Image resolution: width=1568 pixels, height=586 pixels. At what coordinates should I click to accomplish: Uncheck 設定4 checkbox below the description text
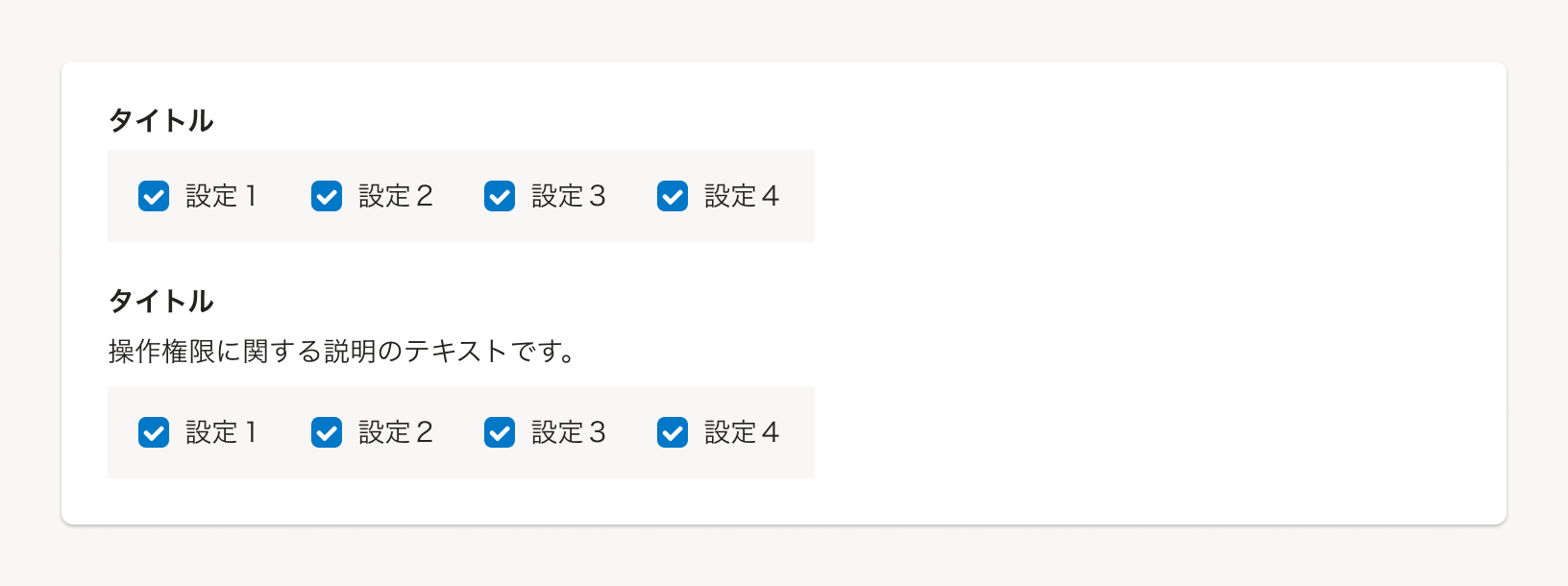[673, 432]
